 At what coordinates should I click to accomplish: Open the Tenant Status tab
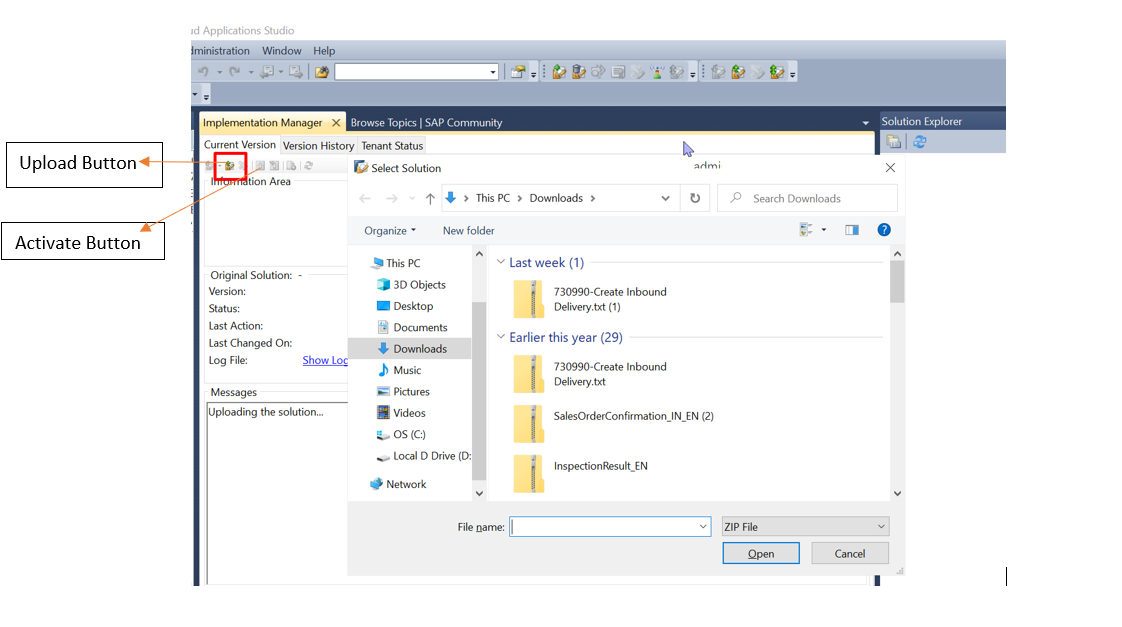point(392,145)
